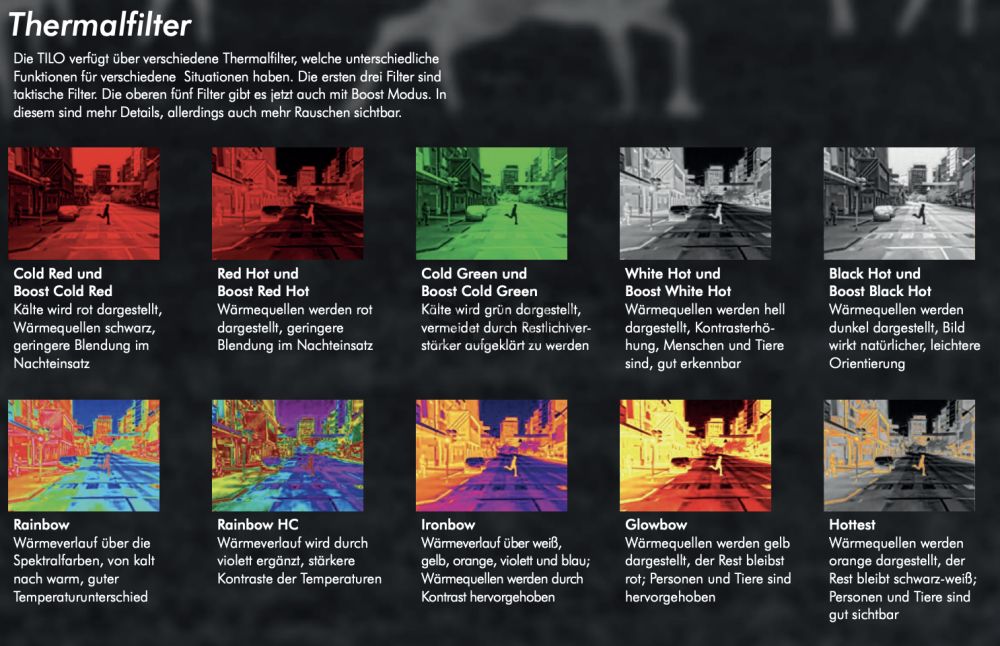Click the White Hot filter thumbnail
Viewport: 1000px width, 646px height.
[x=695, y=203]
